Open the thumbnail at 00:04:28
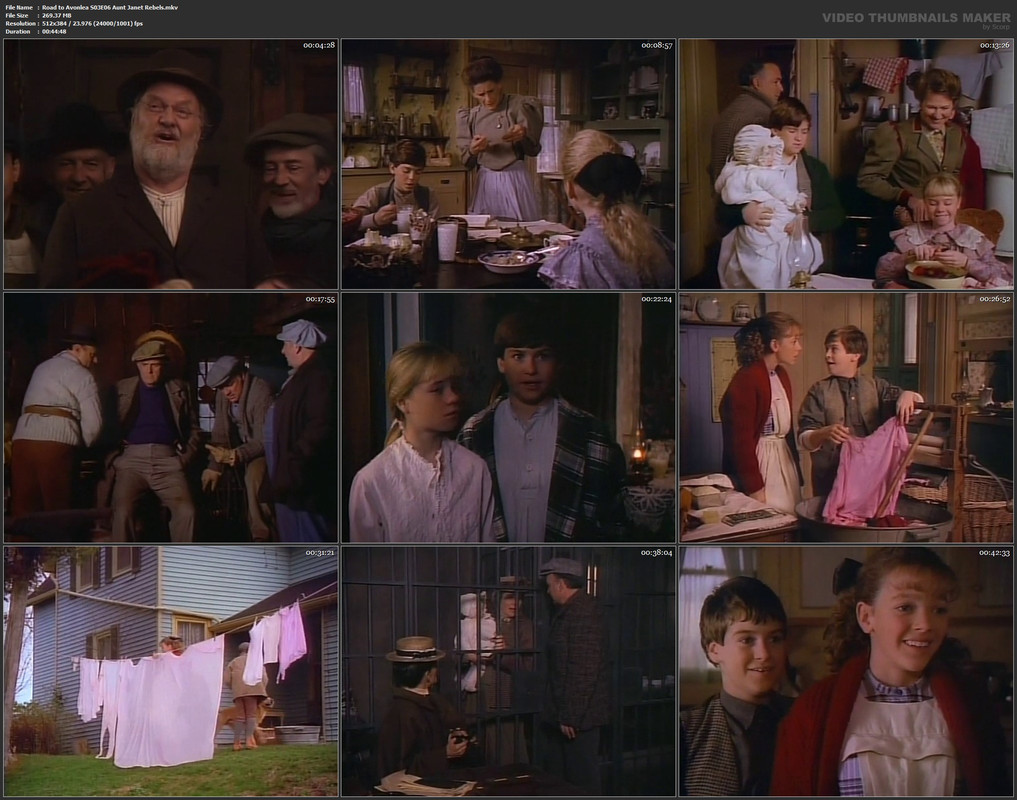This screenshot has width=1017, height=800. [171, 164]
